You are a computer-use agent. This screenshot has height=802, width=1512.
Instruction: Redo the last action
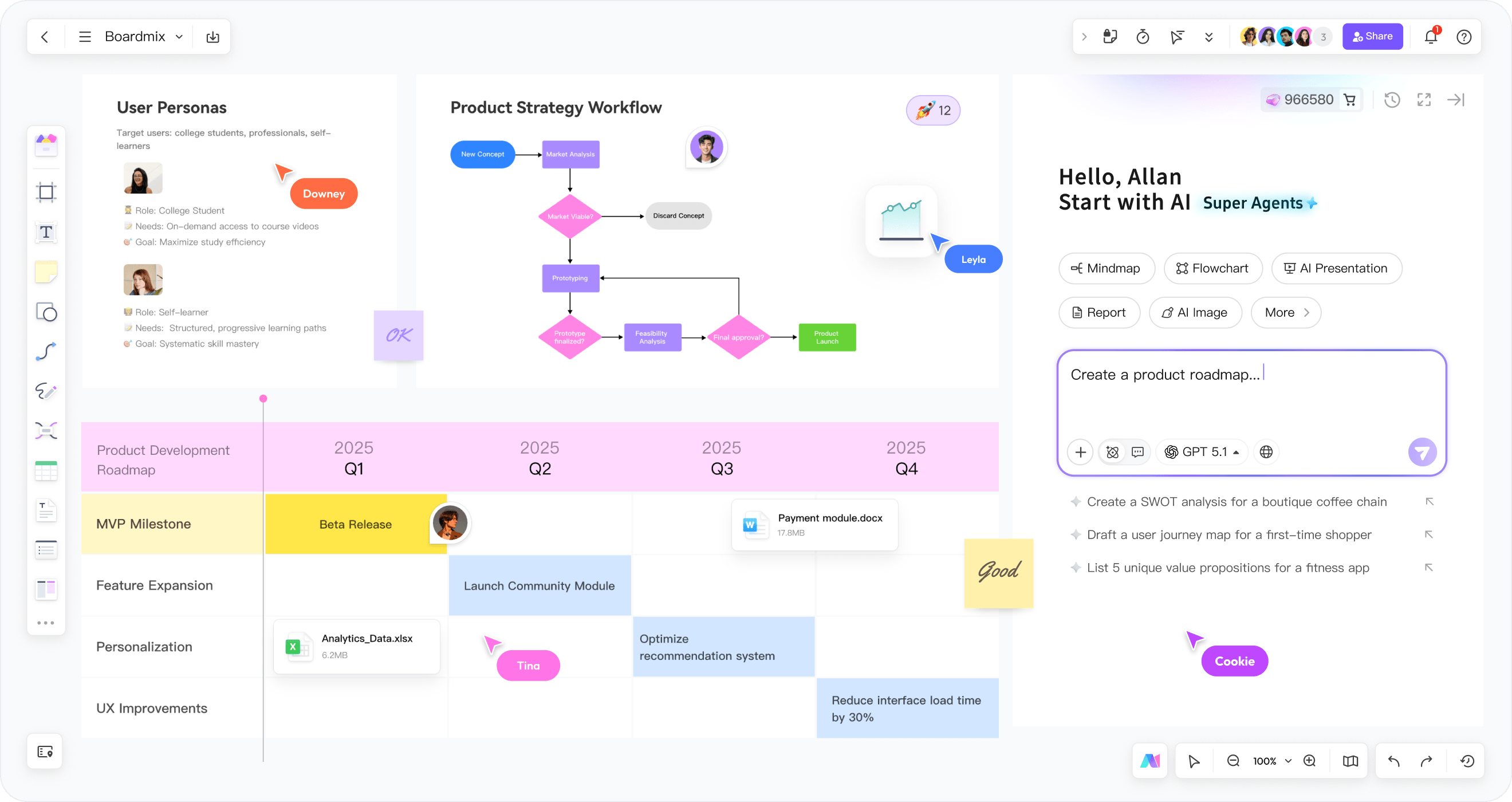[1426, 761]
